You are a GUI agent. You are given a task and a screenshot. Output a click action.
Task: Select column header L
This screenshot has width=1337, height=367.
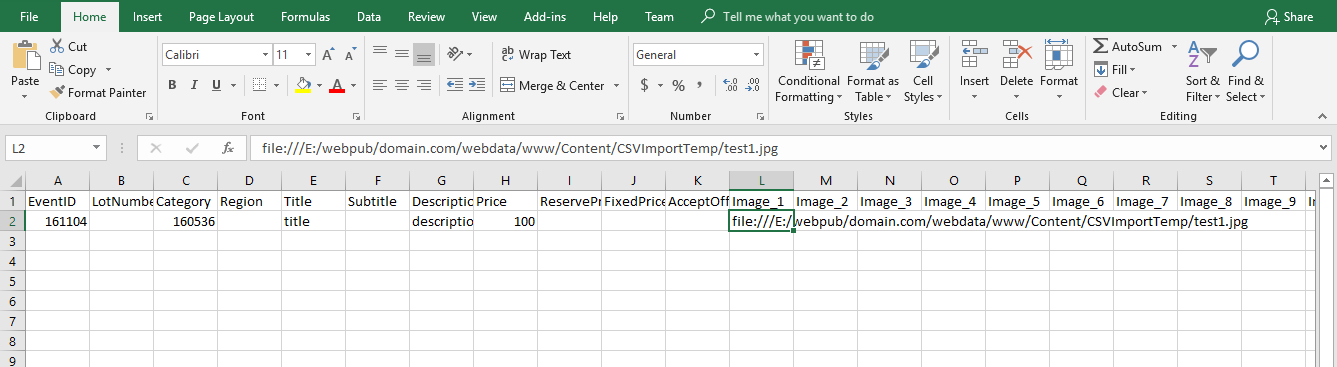coord(762,180)
